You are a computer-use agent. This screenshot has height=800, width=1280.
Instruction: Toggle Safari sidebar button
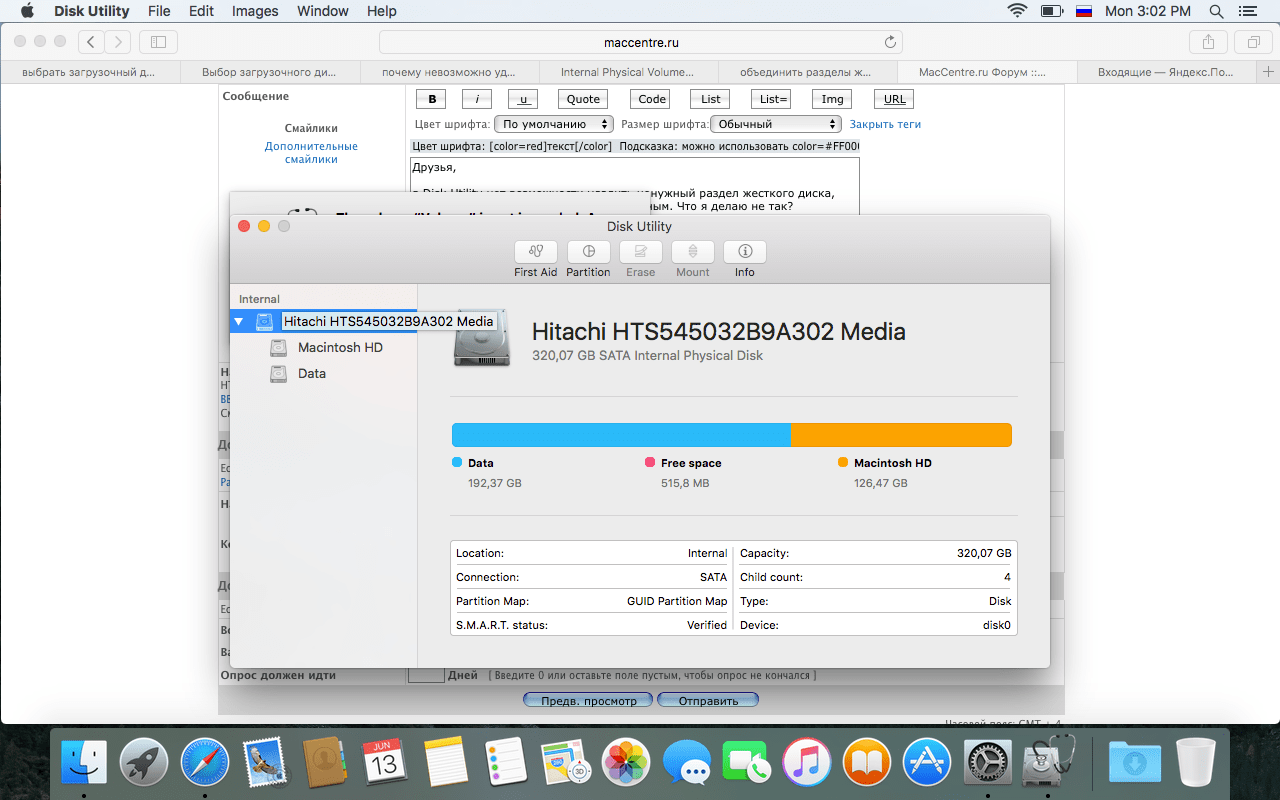click(x=158, y=41)
